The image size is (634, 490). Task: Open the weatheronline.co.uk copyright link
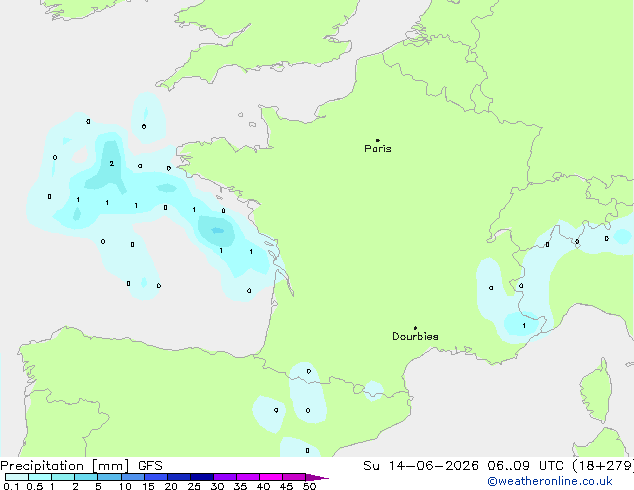coord(550,481)
